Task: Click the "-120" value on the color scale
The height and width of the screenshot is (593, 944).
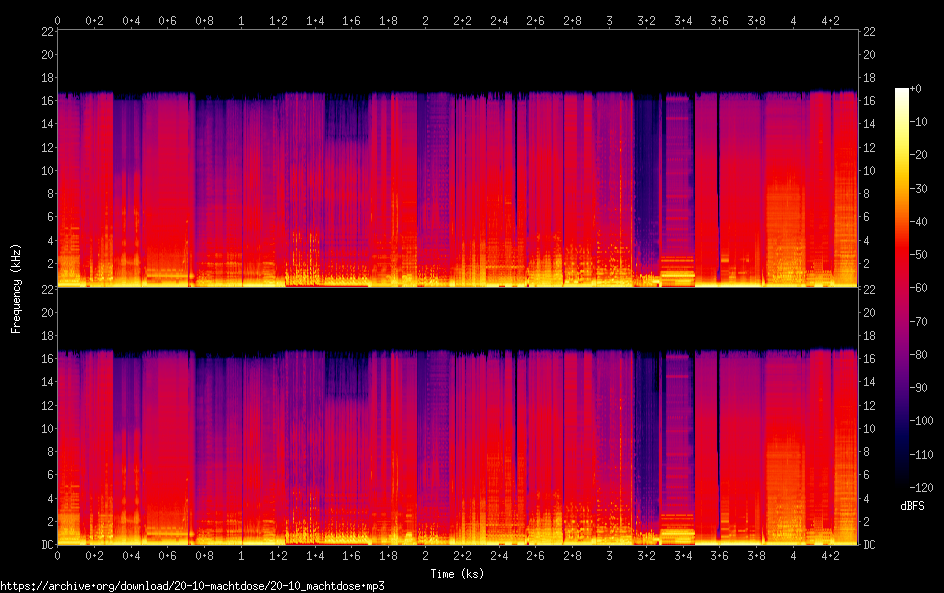Action: [922, 488]
